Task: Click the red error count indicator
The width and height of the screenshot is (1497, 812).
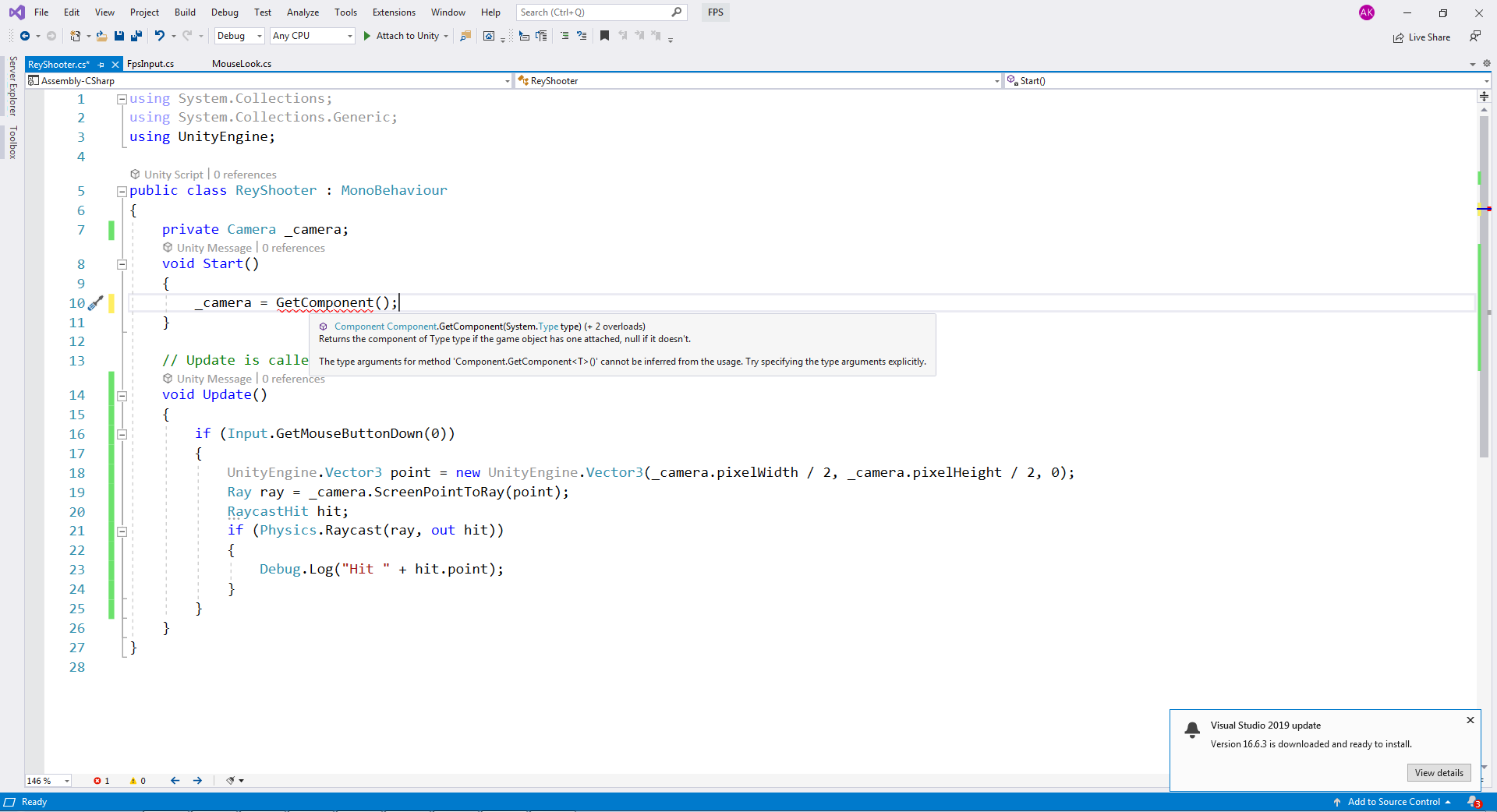Action: 101,781
